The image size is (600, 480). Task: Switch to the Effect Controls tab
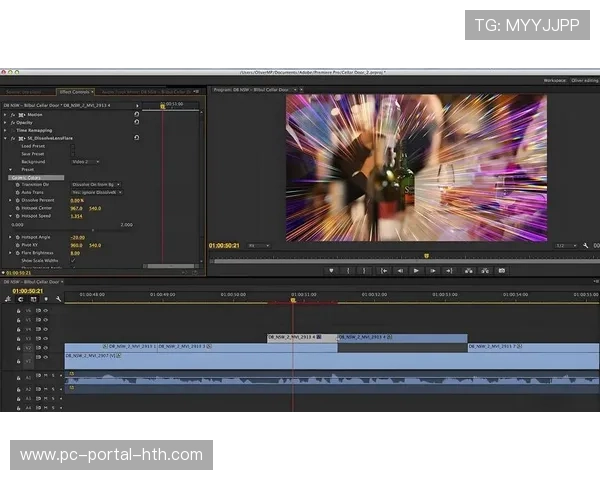point(73,91)
